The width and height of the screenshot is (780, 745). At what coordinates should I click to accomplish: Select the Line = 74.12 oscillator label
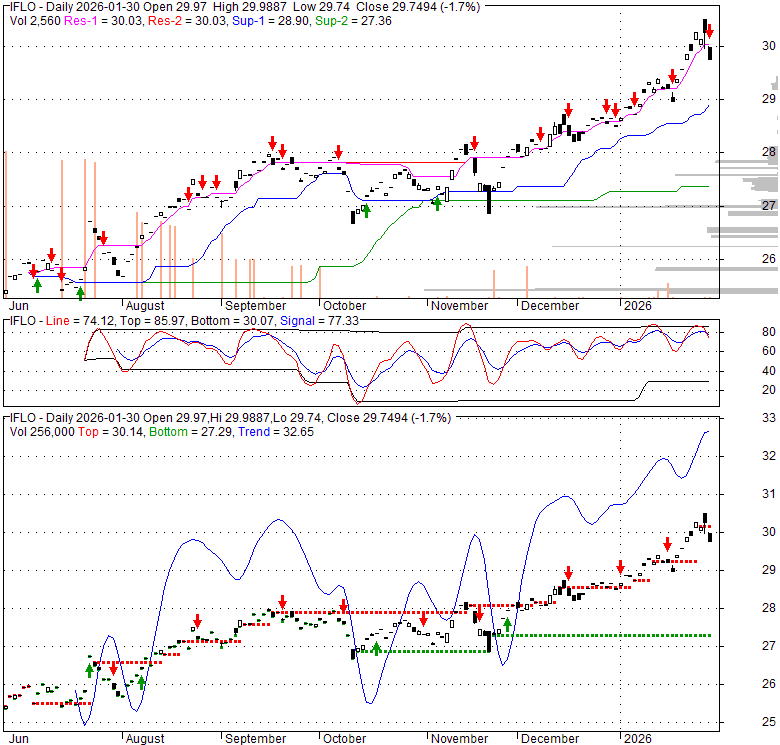coord(81,321)
